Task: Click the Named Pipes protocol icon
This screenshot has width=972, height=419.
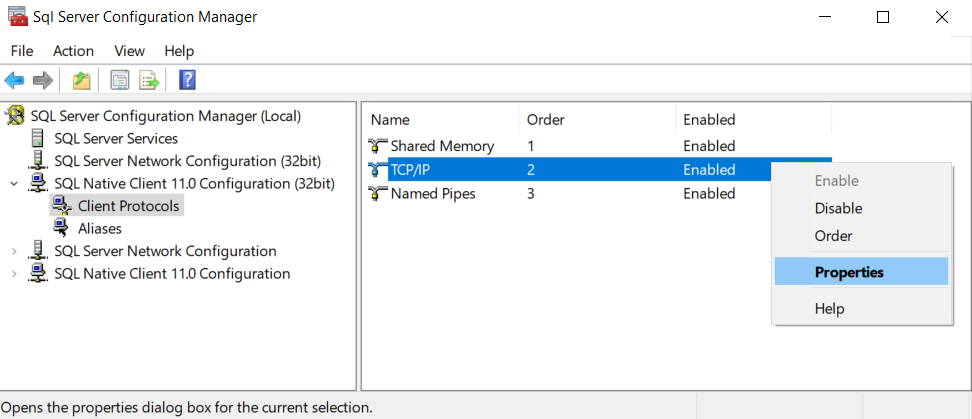Action: (376, 193)
